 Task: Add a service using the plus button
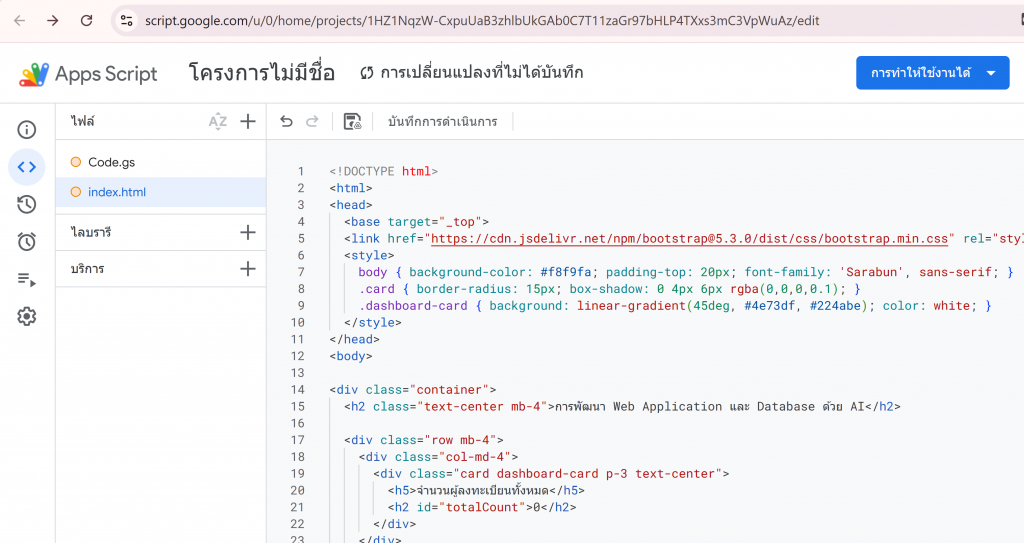pyautogui.click(x=248, y=269)
